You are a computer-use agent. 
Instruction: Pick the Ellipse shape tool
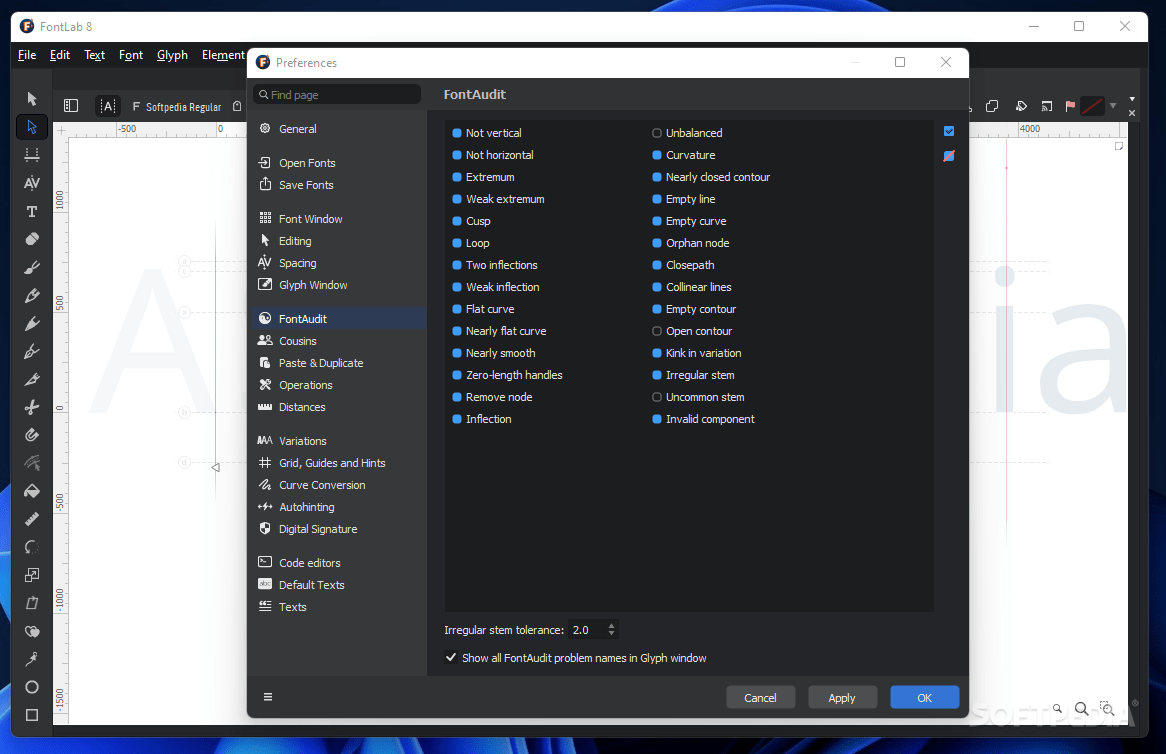coord(32,687)
